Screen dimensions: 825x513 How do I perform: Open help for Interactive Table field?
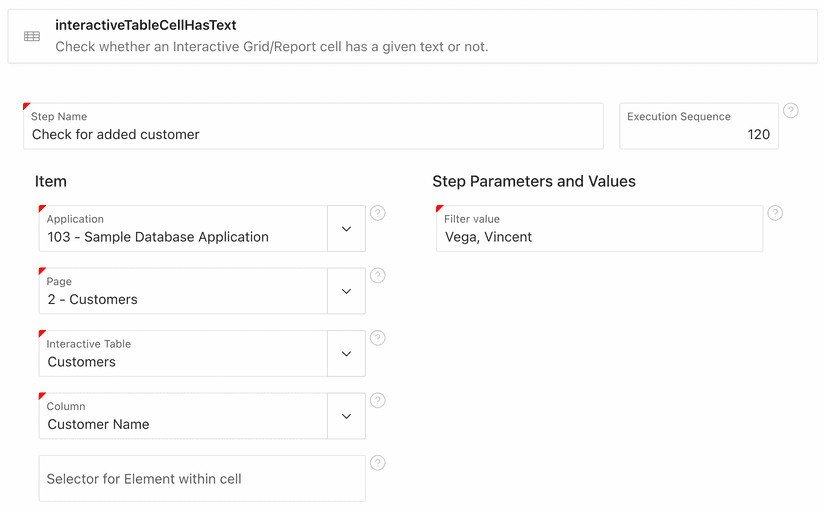point(378,338)
